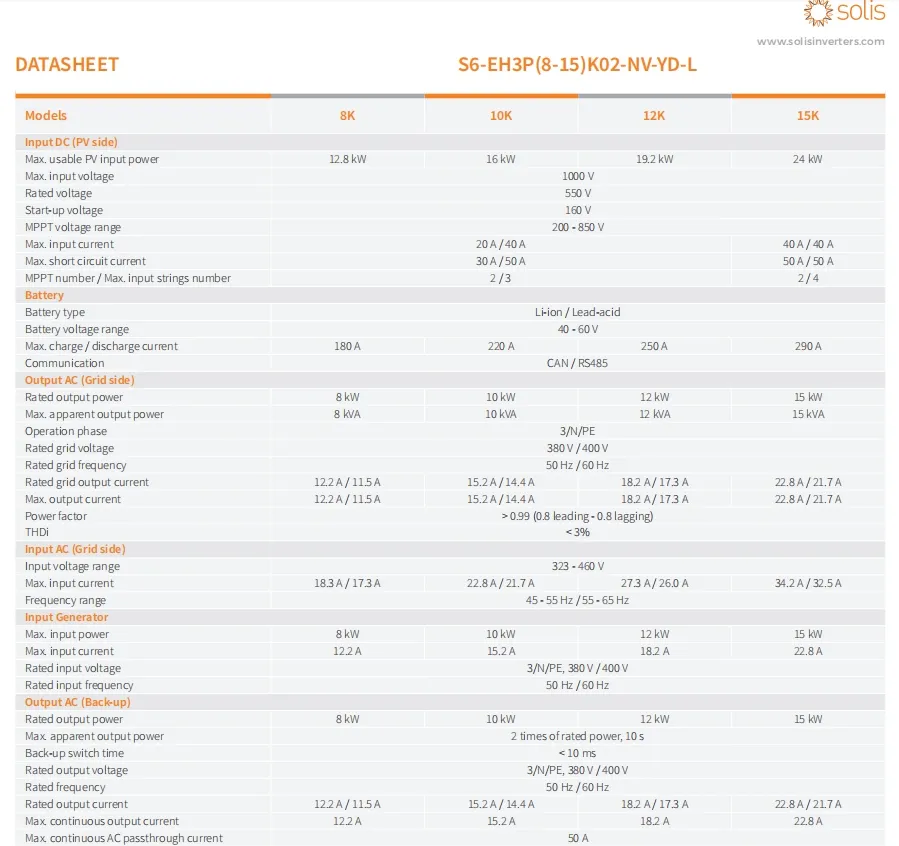Click the Rated output voltage row label
This screenshot has height=846, width=899.
(x=76, y=770)
